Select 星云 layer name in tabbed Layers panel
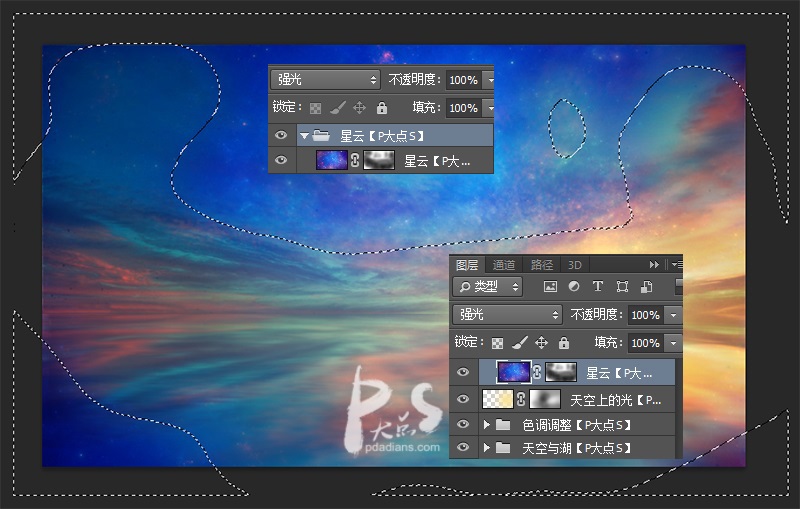The image size is (800, 509). coord(619,373)
